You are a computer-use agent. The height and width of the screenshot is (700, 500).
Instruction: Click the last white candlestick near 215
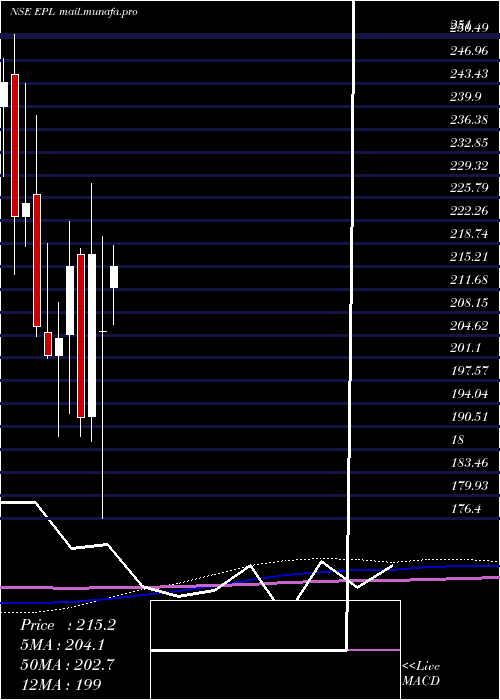point(114,277)
